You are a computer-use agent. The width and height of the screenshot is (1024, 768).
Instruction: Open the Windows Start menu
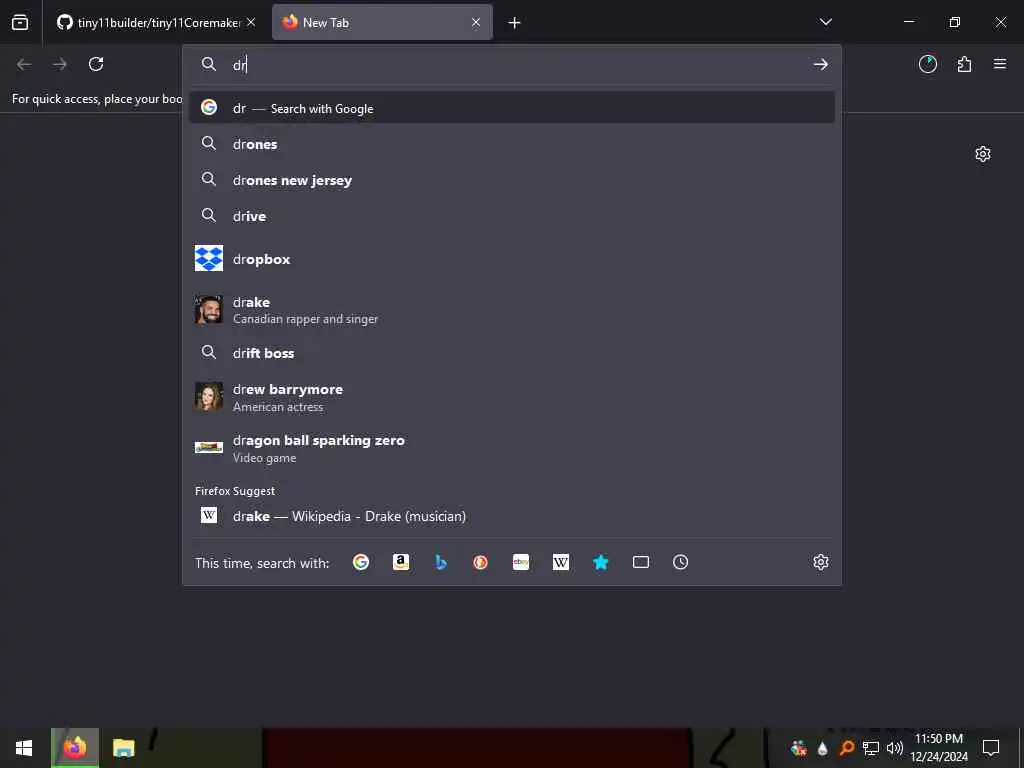point(24,748)
